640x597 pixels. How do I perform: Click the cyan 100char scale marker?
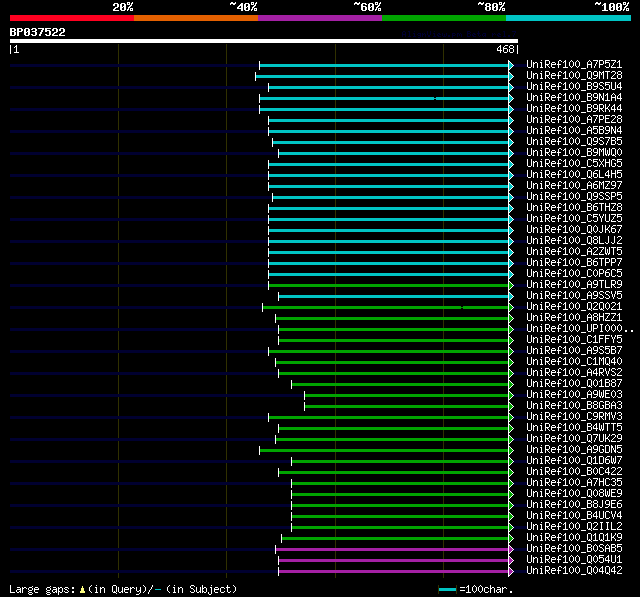(x=447, y=590)
